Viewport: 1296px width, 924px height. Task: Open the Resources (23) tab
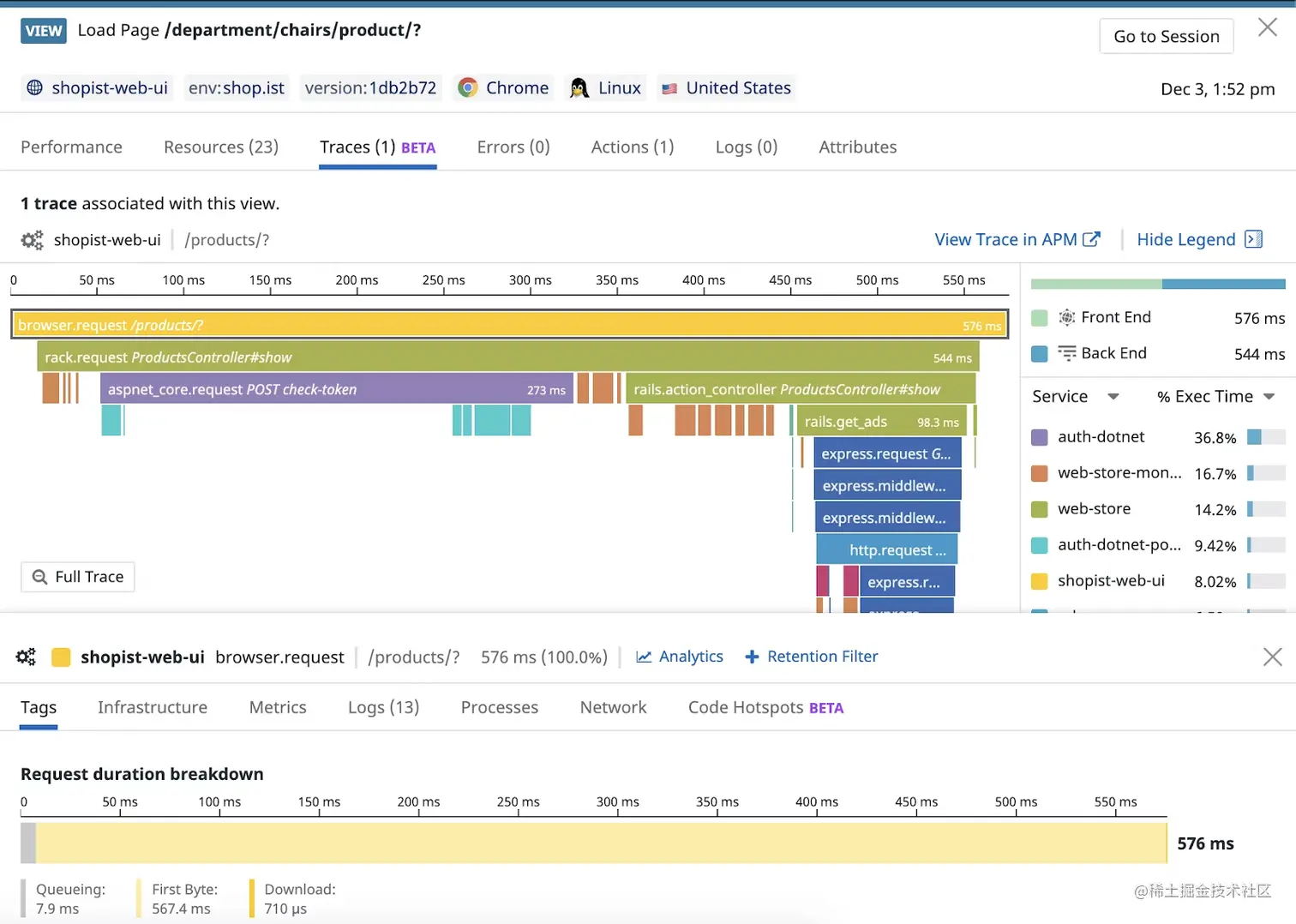coord(221,147)
